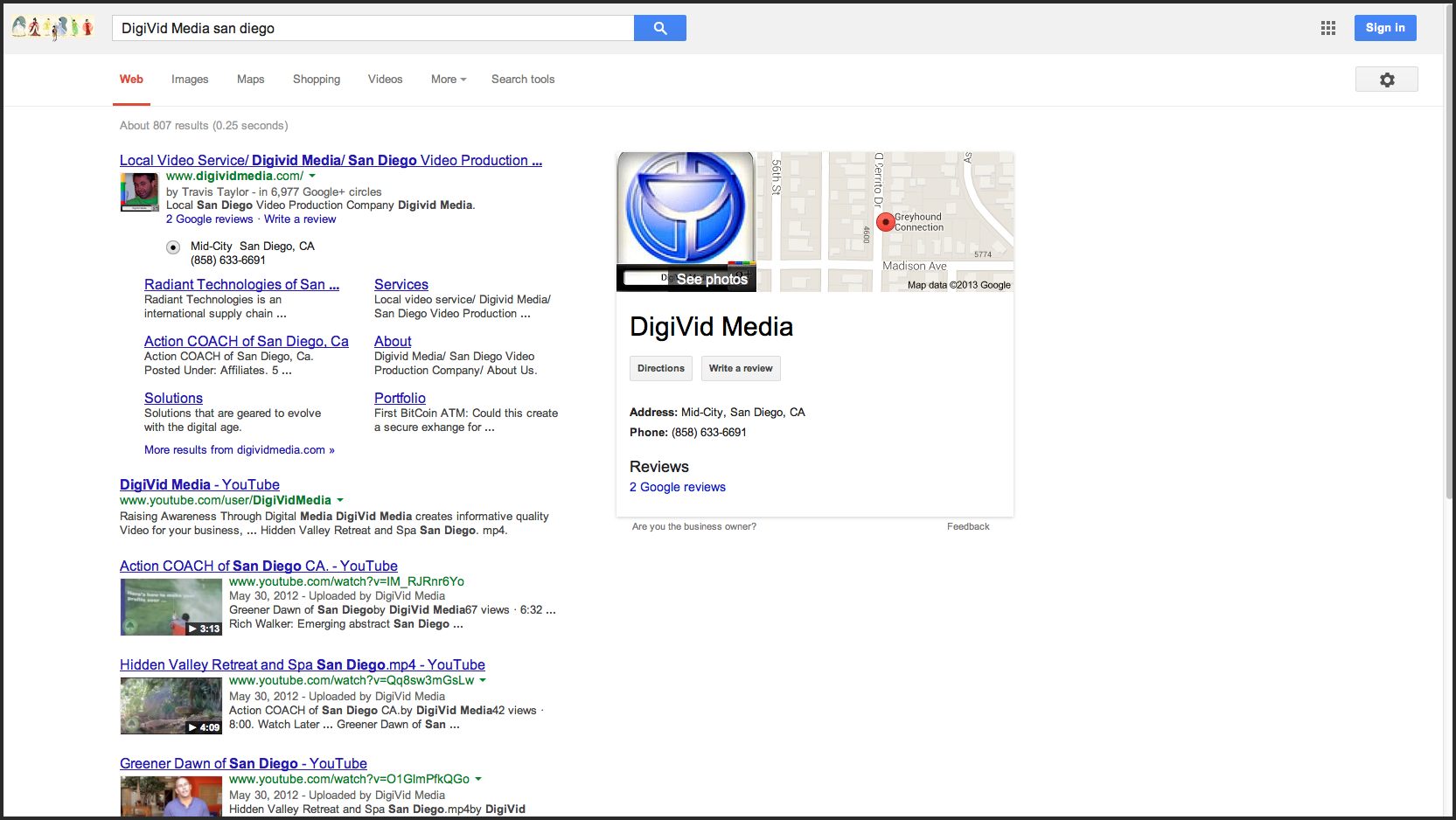
Task: Click the 2 Google reviews link in panel
Action: [678, 488]
